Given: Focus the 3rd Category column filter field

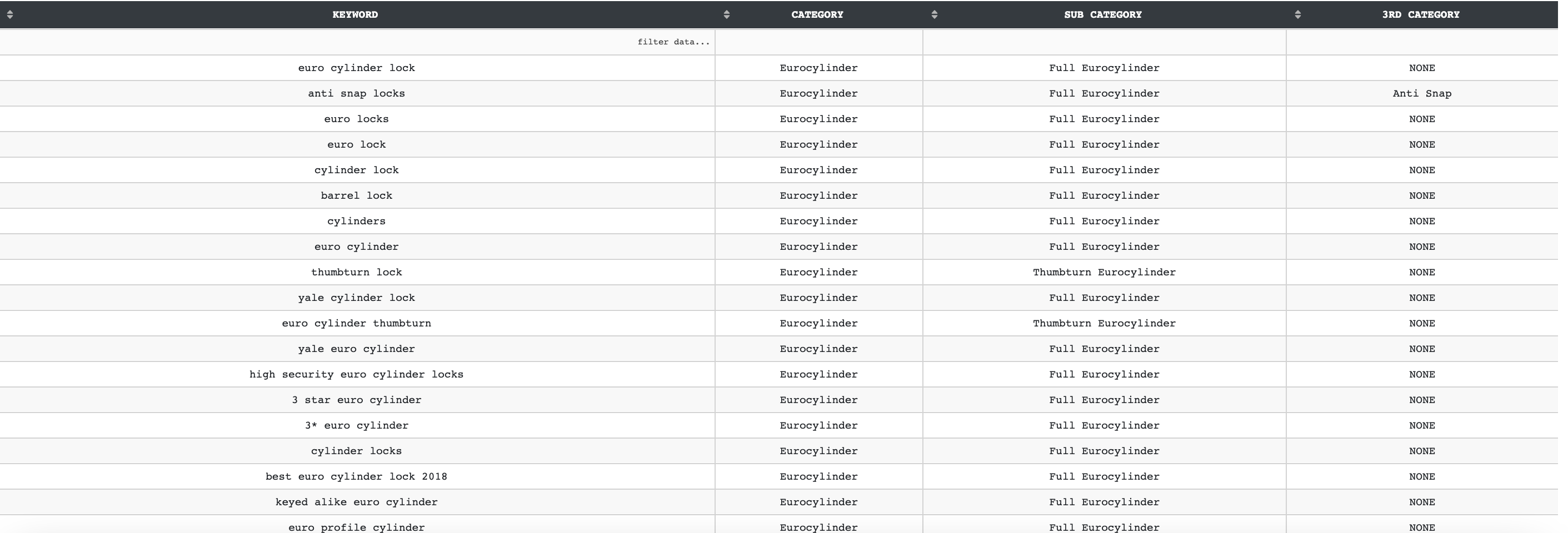Looking at the screenshot, I should [1422, 42].
